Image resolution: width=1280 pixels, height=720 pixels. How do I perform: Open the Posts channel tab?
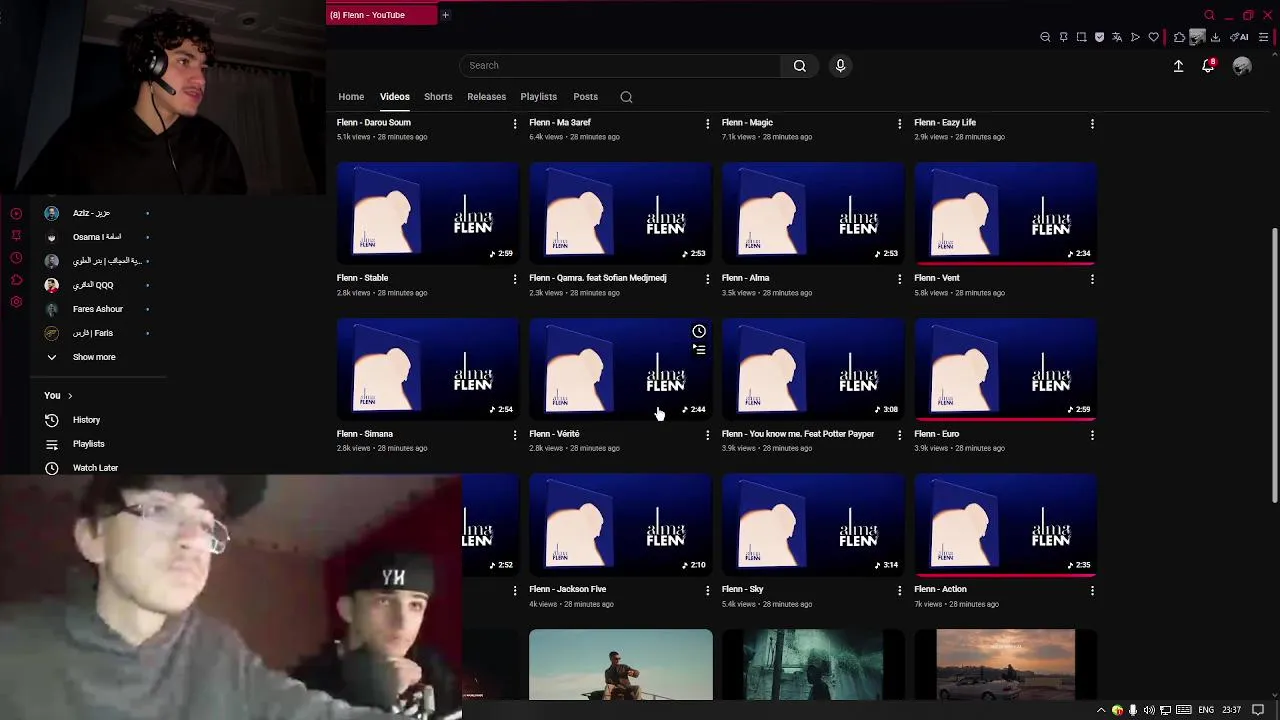tap(585, 97)
